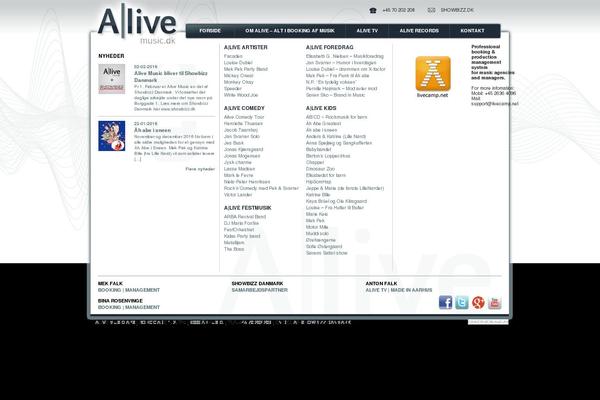Open news headline Alive Music bliver til Showbizz Danmark
Screen dimensions: 600x400
point(171,77)
